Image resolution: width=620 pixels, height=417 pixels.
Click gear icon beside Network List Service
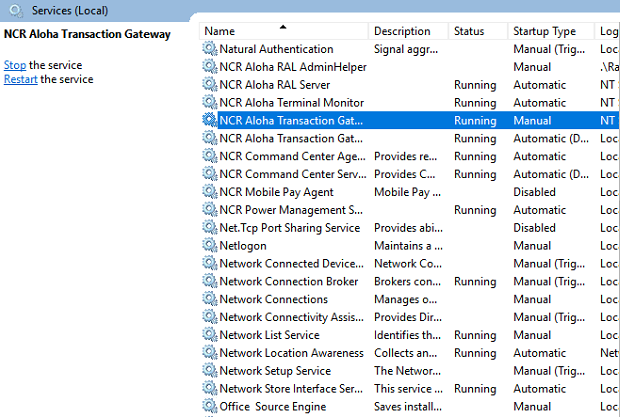tap(210, 335)
